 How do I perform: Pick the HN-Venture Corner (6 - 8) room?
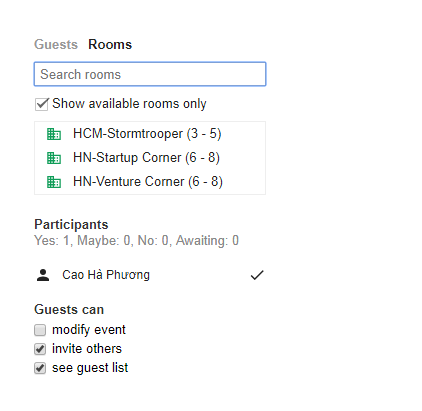[150, 182]
